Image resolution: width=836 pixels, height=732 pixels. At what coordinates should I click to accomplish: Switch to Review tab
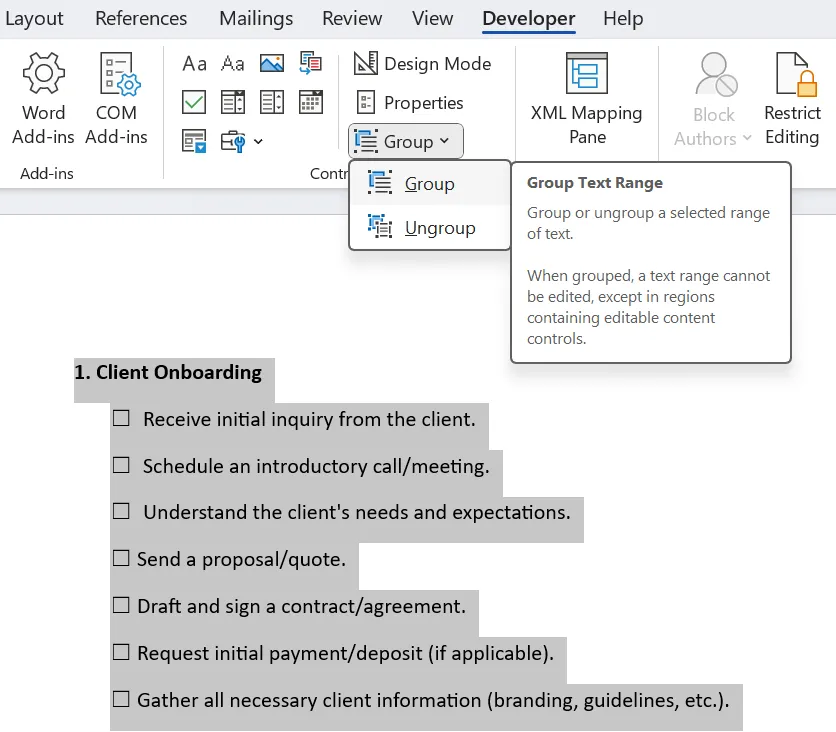(x=352, y=19)
